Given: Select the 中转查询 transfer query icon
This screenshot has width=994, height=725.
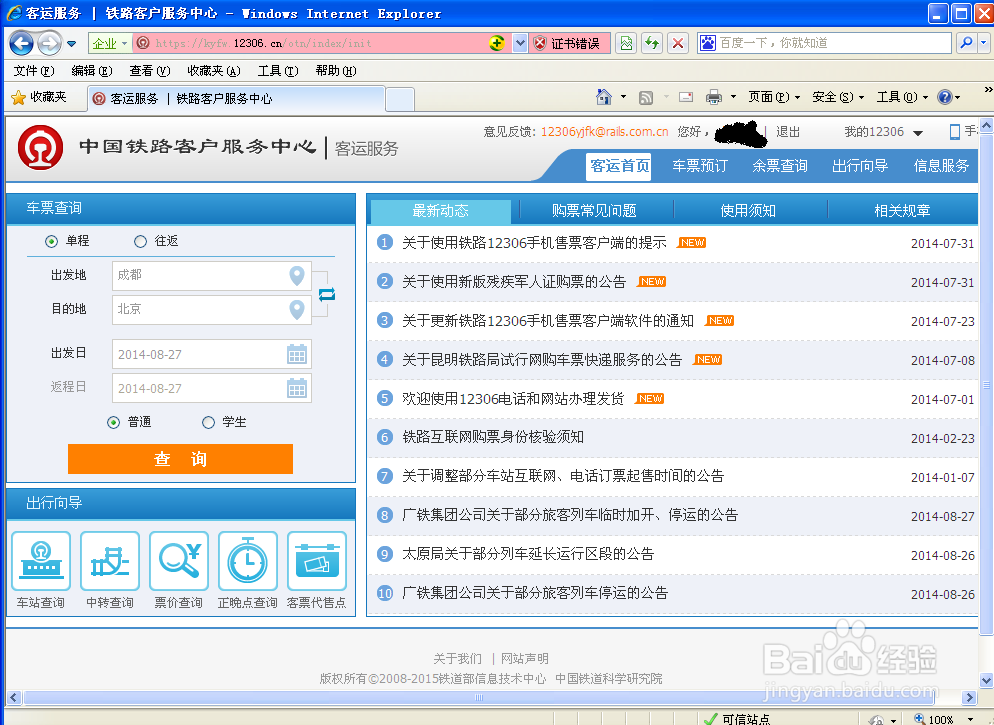Looking at the screenshot, I should [x=110, y=562].
